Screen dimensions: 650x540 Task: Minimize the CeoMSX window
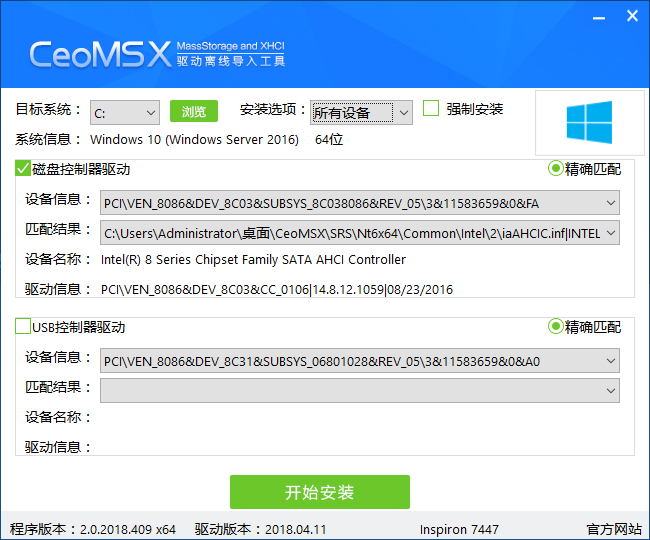pos(599,17)
